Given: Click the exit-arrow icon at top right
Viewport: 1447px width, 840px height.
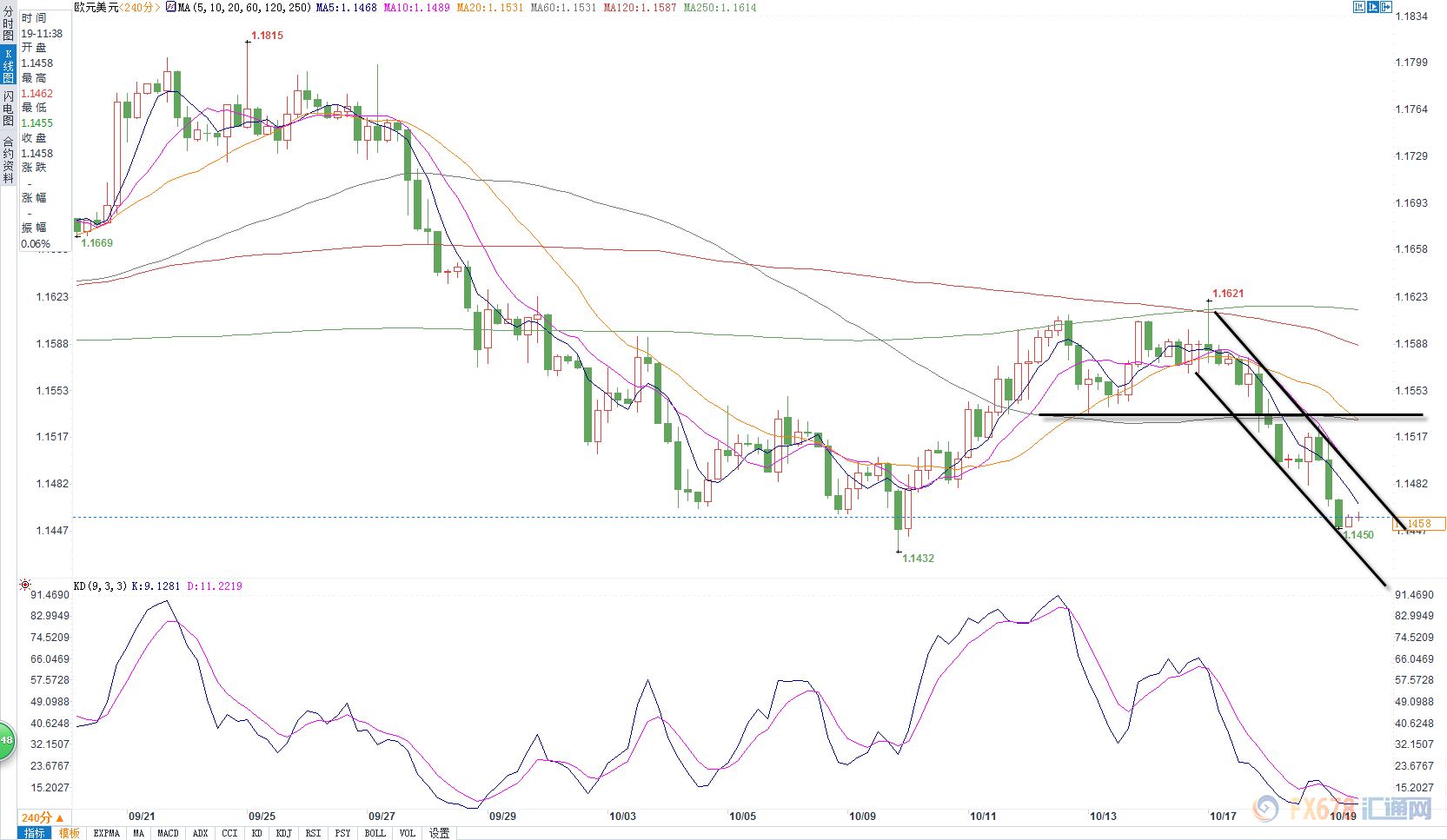Looking at the screenshot, I should (x=1387, y=7).
